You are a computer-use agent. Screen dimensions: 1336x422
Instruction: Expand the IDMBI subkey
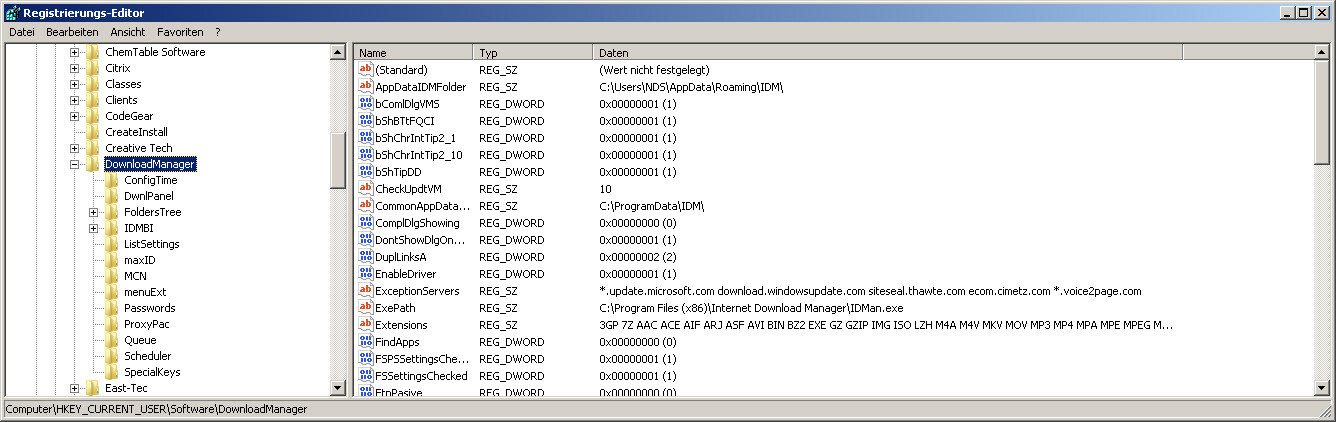pyautogui.click(x=94, y=228)
